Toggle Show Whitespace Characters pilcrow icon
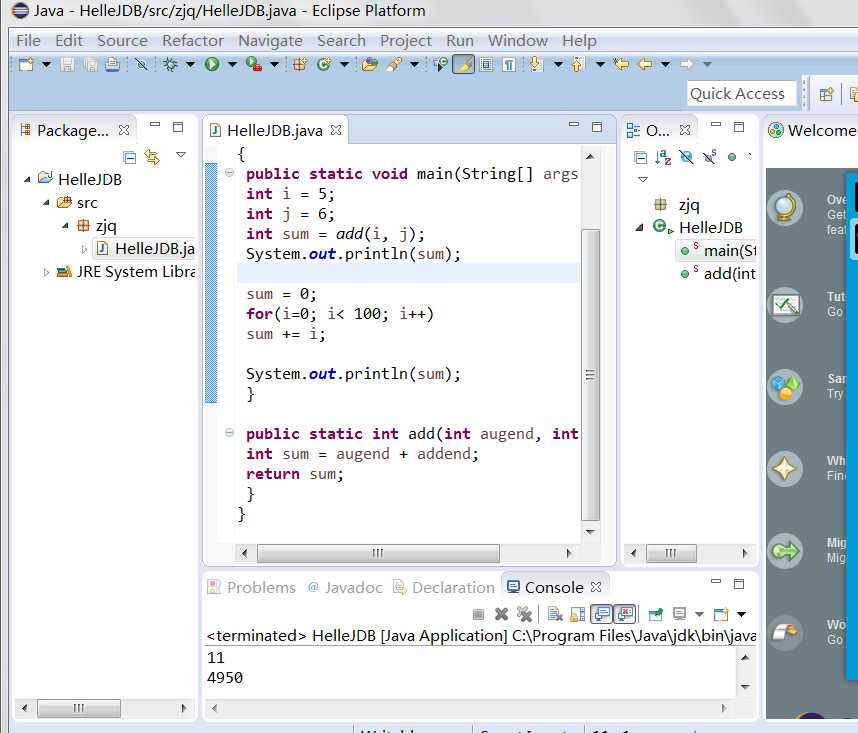 pos(509,65)
